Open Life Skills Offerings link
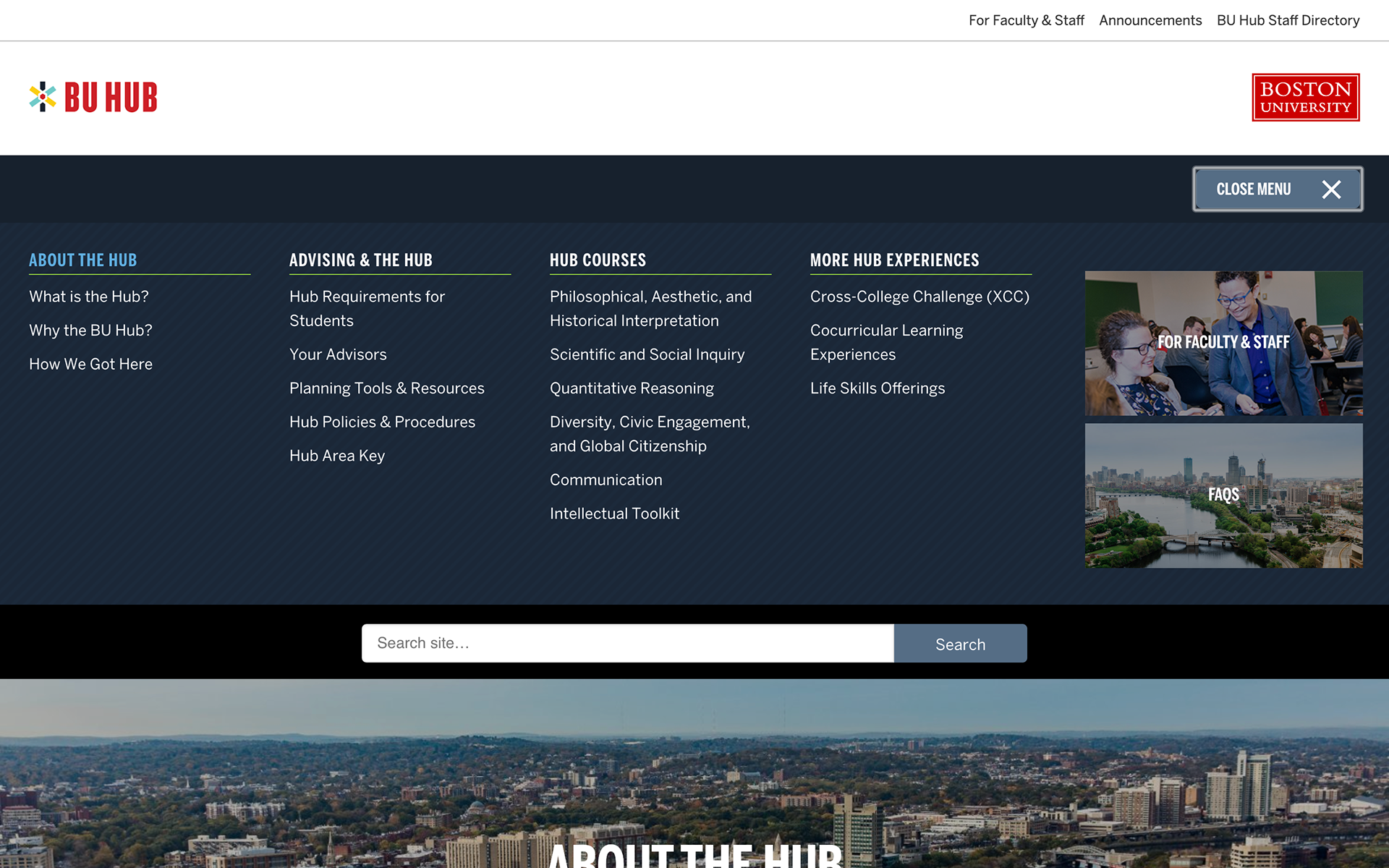The width and height of the screenshot is (1389, 868). 878,388
